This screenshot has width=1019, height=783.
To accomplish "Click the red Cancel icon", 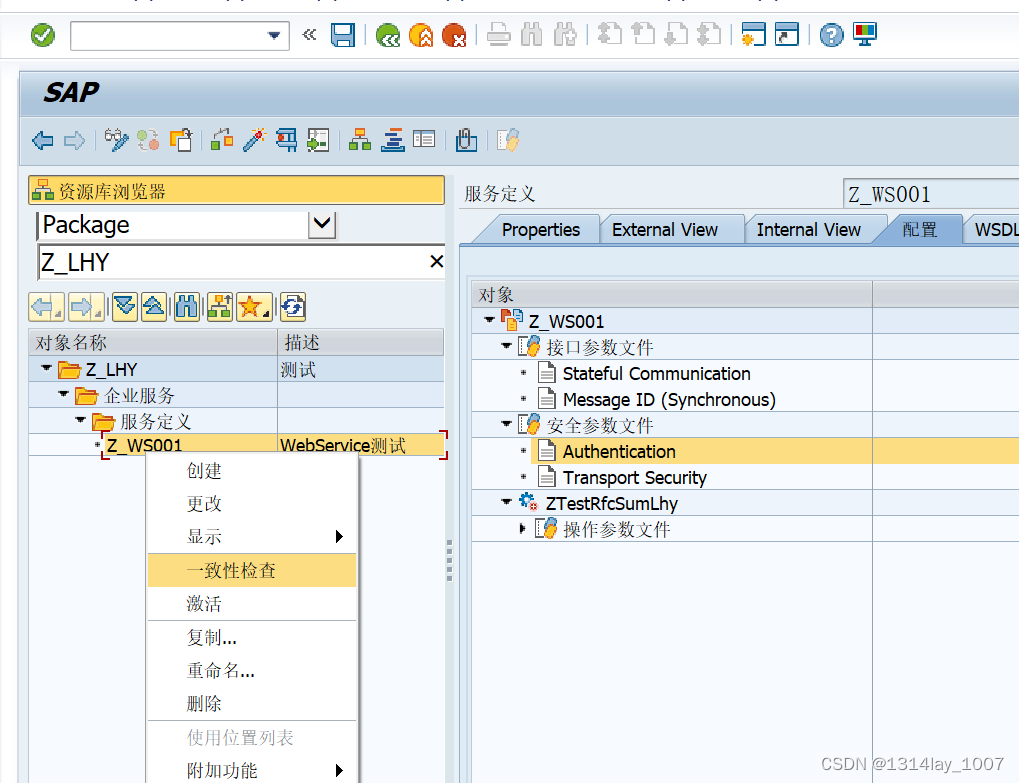I will click(x=454, y=35).
